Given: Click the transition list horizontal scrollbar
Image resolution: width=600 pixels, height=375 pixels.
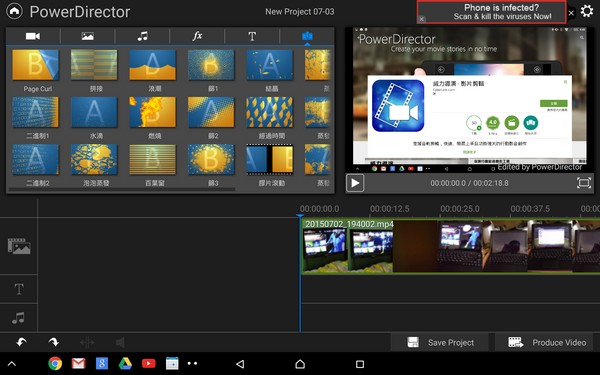Looking at the screenshot, I should coord(122,189).
